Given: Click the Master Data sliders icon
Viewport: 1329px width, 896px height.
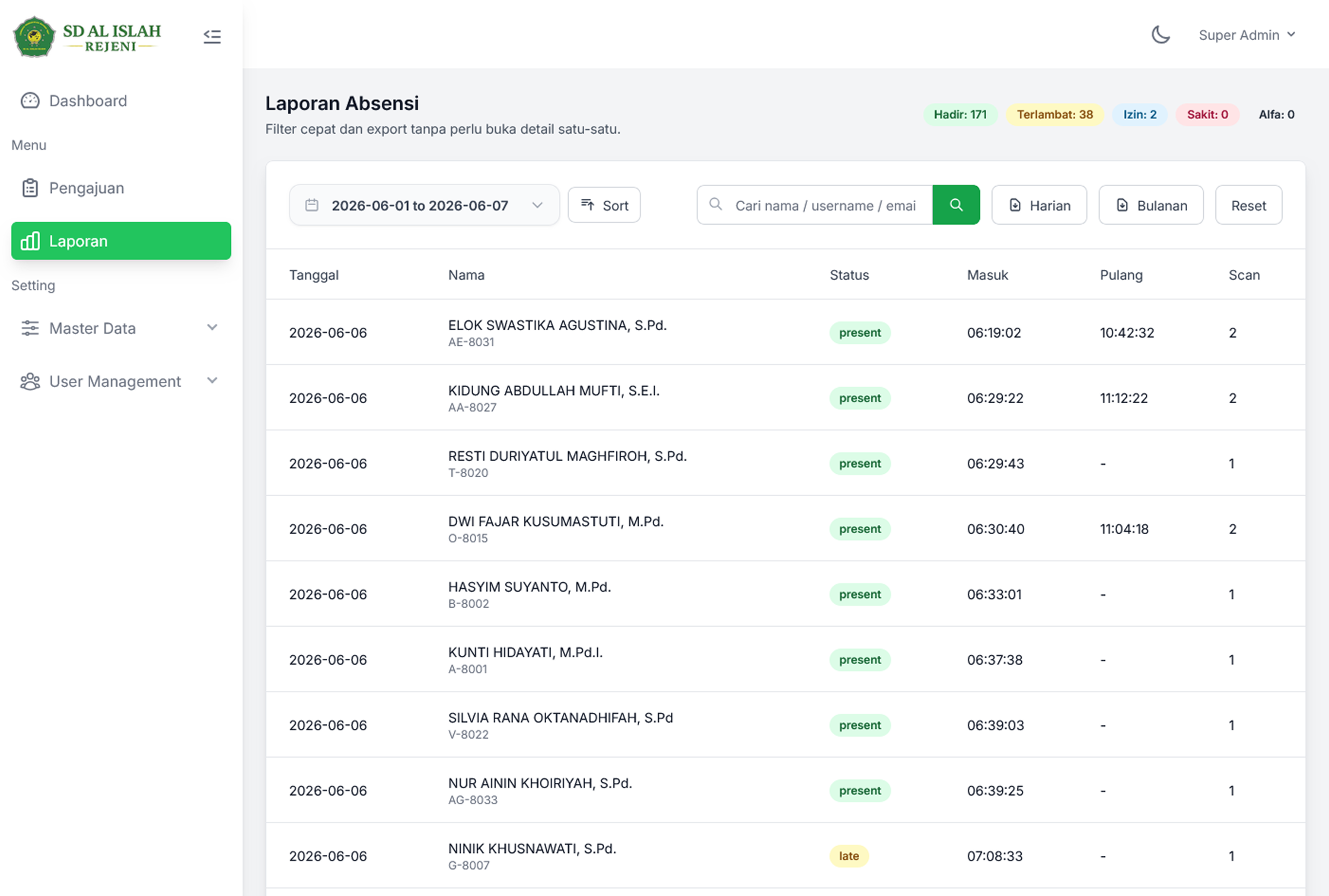Looking at the screenshot, I should click(x=30, y=328).
